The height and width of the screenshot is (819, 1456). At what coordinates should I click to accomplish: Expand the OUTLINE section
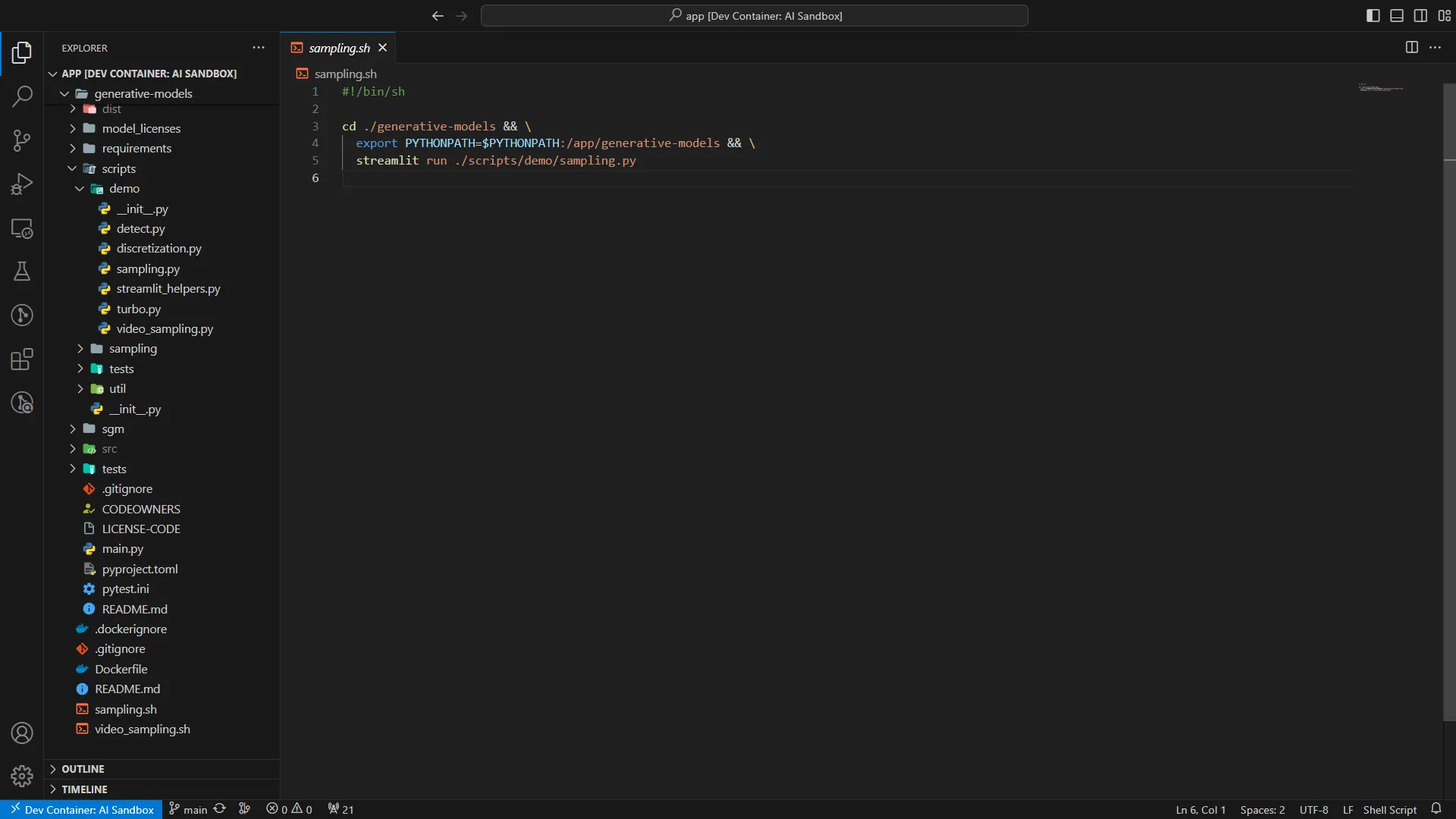[83, 768]
